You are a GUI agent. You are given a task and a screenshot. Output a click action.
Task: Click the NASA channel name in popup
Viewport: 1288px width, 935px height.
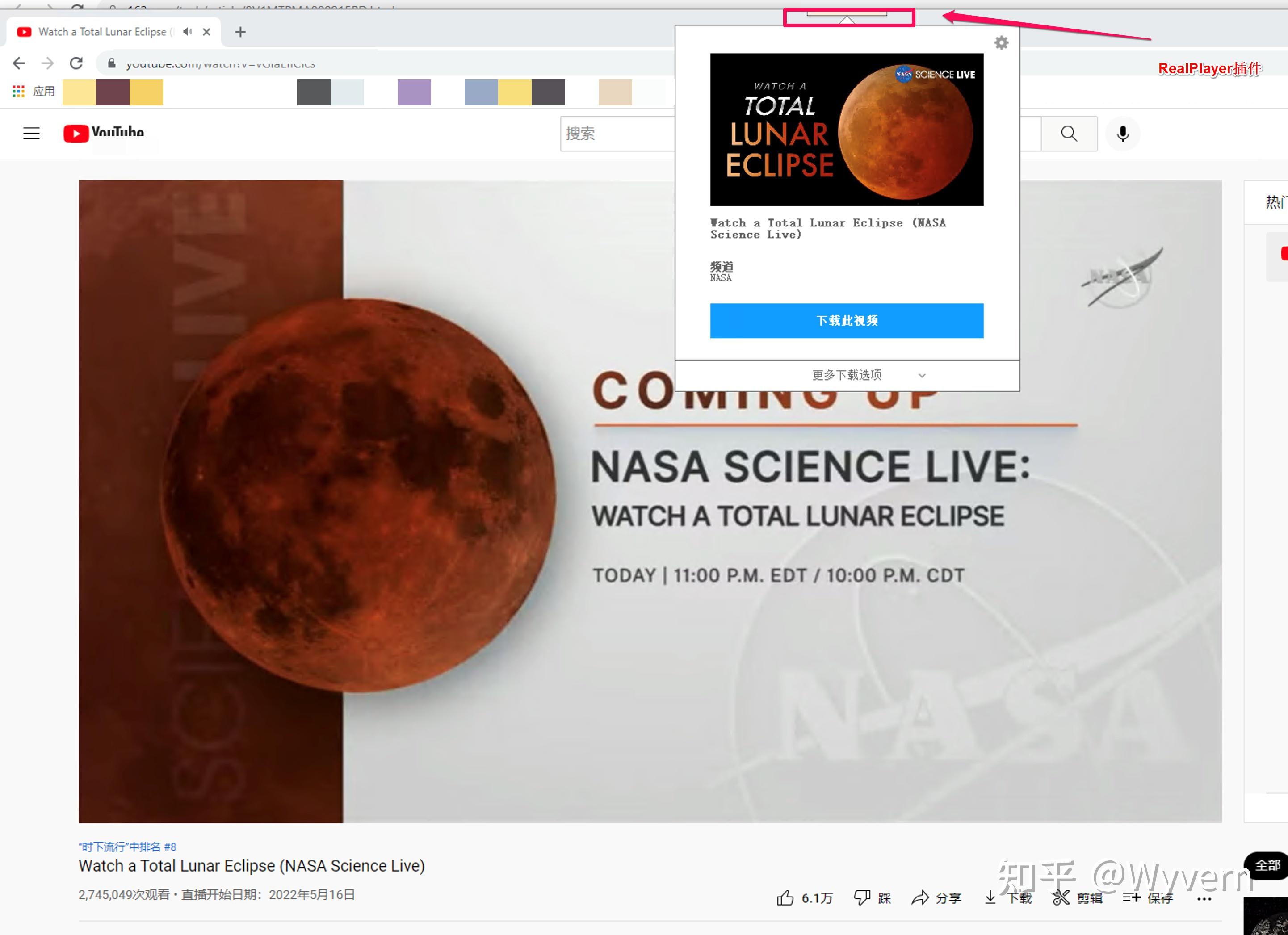click(721, 278)
